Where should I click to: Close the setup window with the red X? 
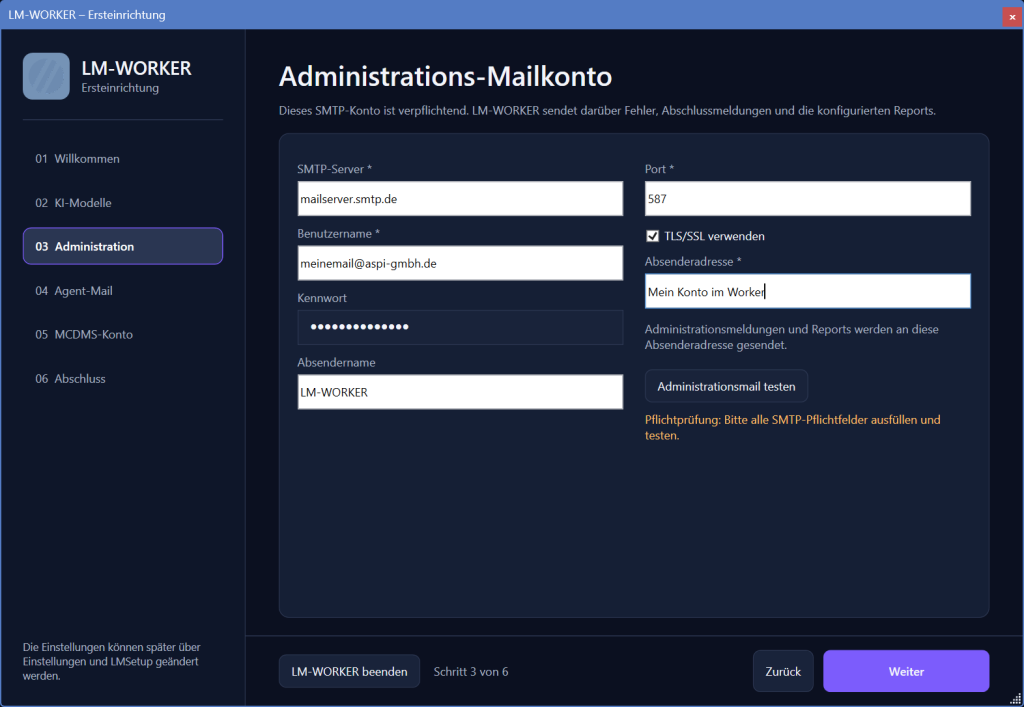pos(1012,17)
